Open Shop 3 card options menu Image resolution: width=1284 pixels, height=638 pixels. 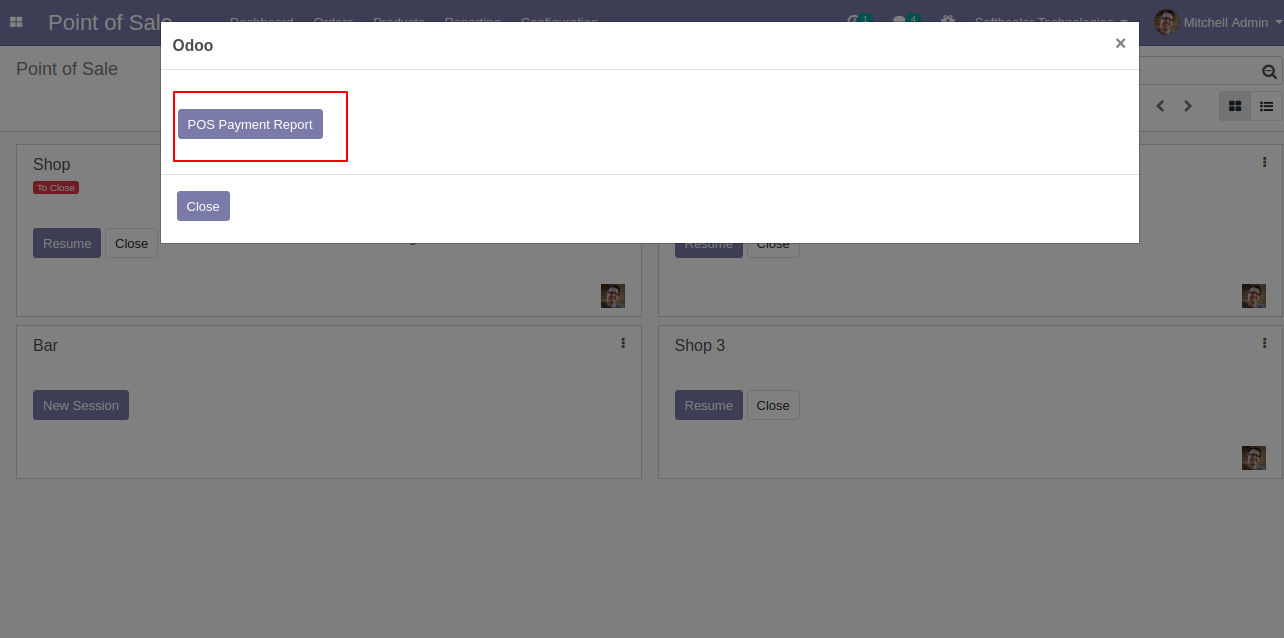[1264, 343]
